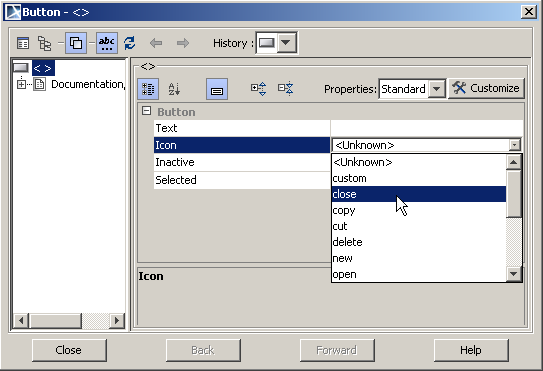Screen dimensions: 543x371
Task: Click the History button element icon
Action: pos(267,43)
